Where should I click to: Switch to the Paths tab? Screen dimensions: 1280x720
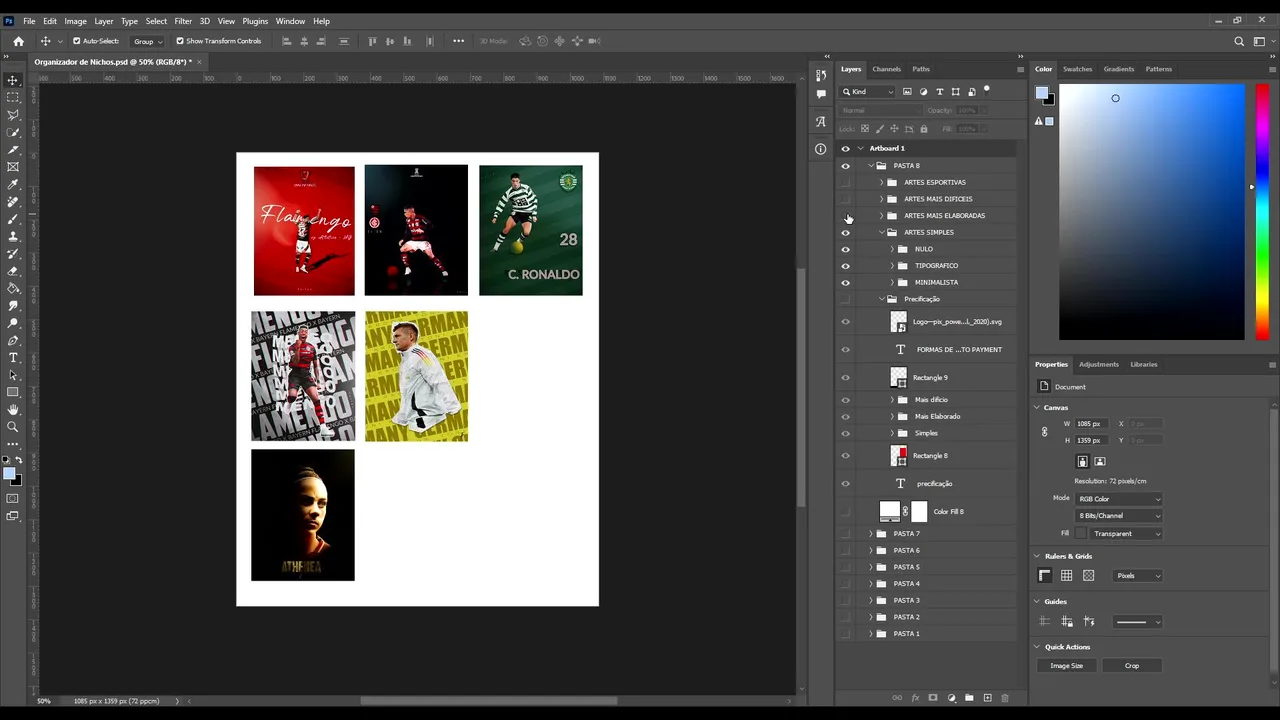click(x=921, y=69)
